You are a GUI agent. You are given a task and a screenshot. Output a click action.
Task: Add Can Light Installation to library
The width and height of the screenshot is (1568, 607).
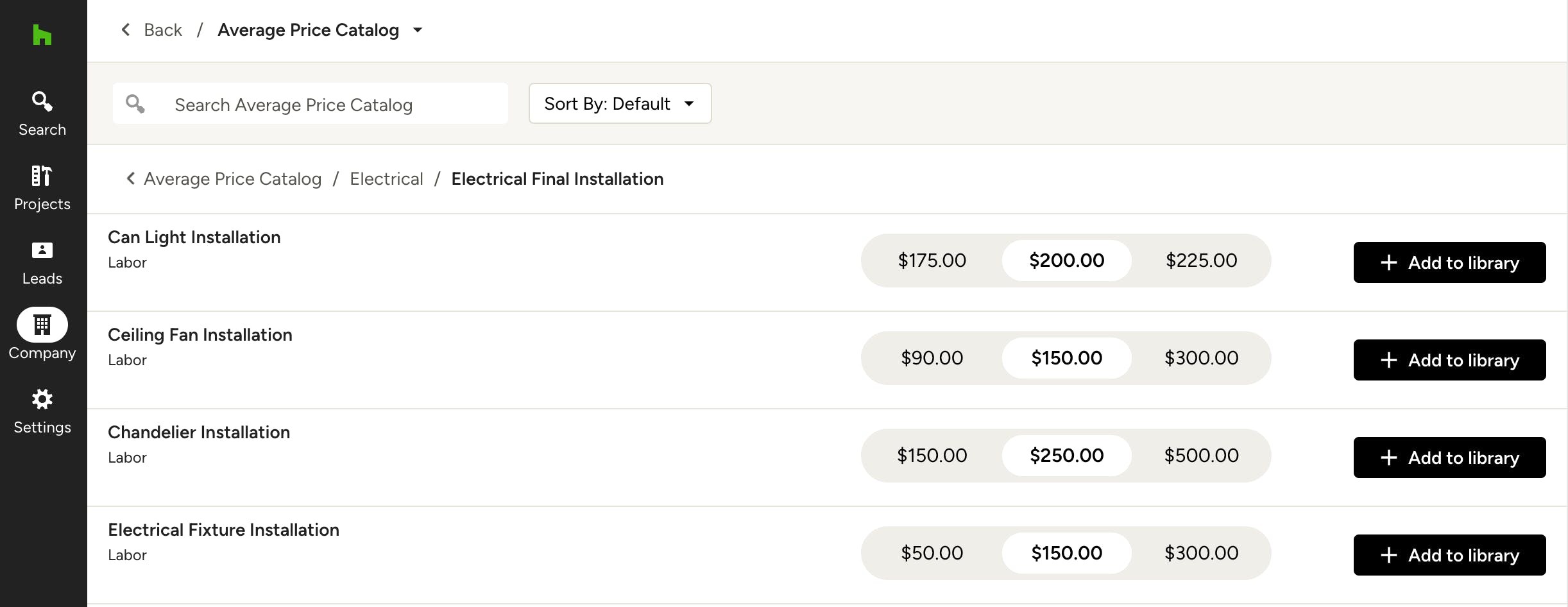[1449, 262]
